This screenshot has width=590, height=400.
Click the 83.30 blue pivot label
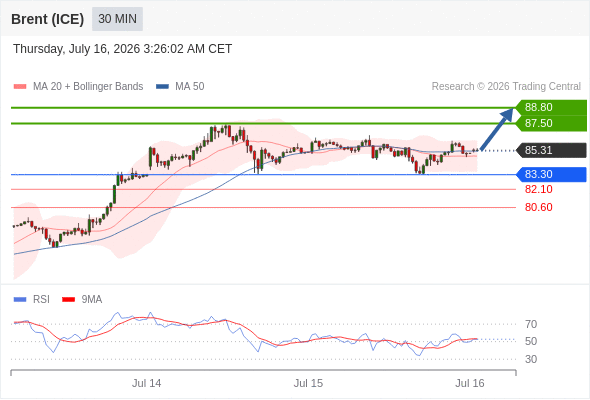[x=551, y=175]
